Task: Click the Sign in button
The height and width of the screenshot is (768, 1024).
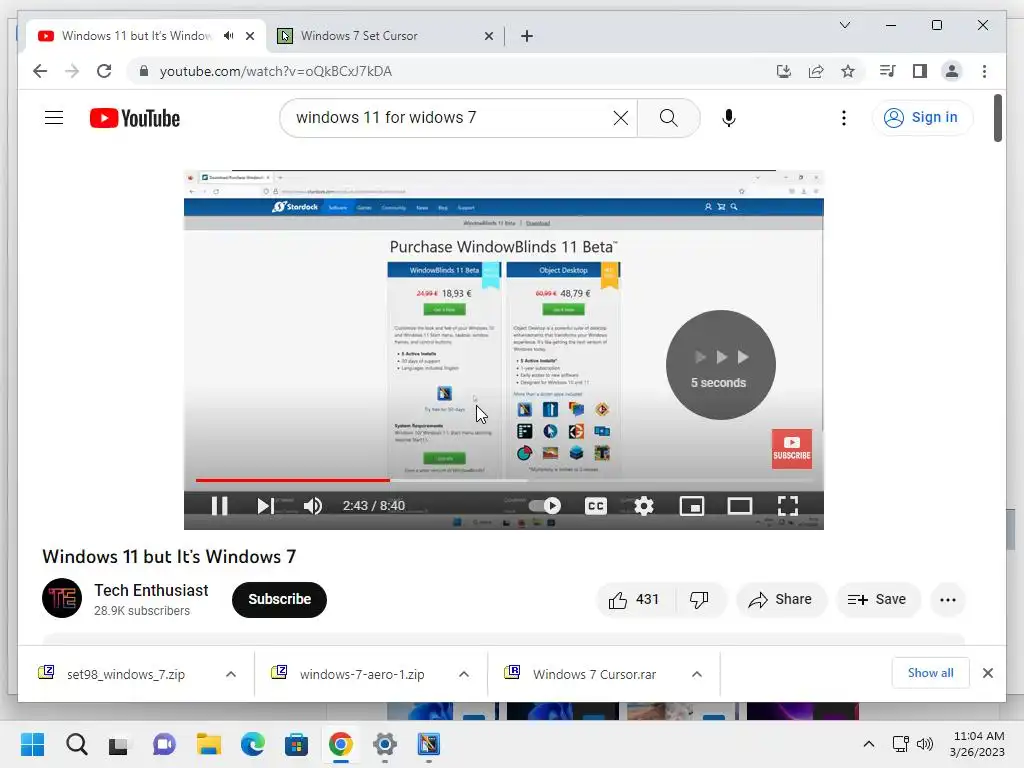Action: point(921,118)
